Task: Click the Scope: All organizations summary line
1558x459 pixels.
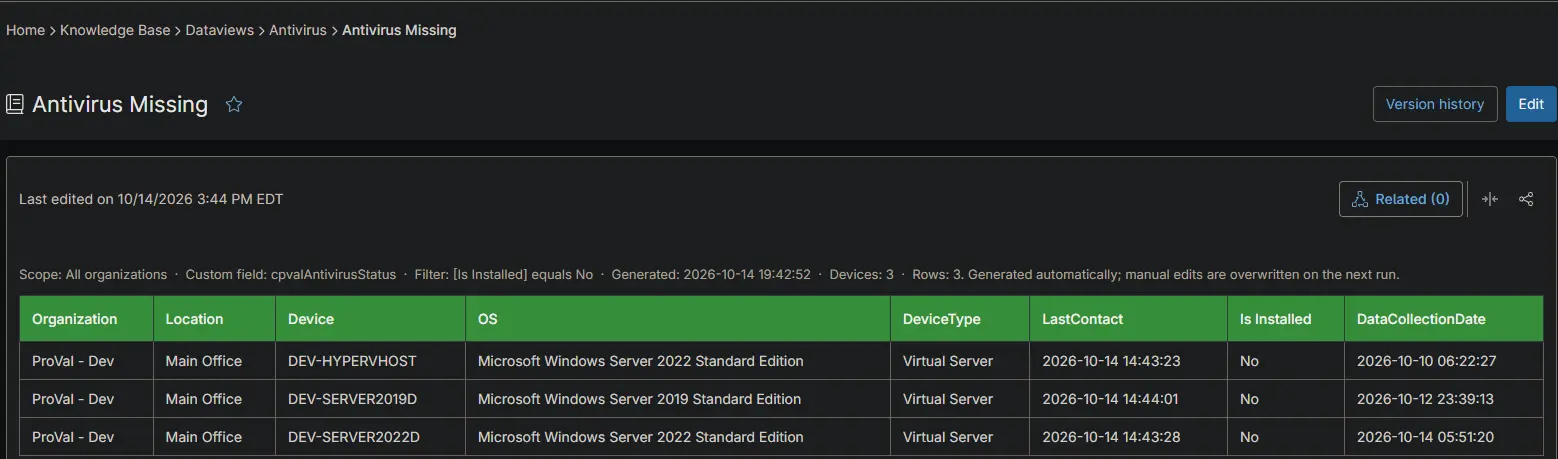Action: (709, 274)
